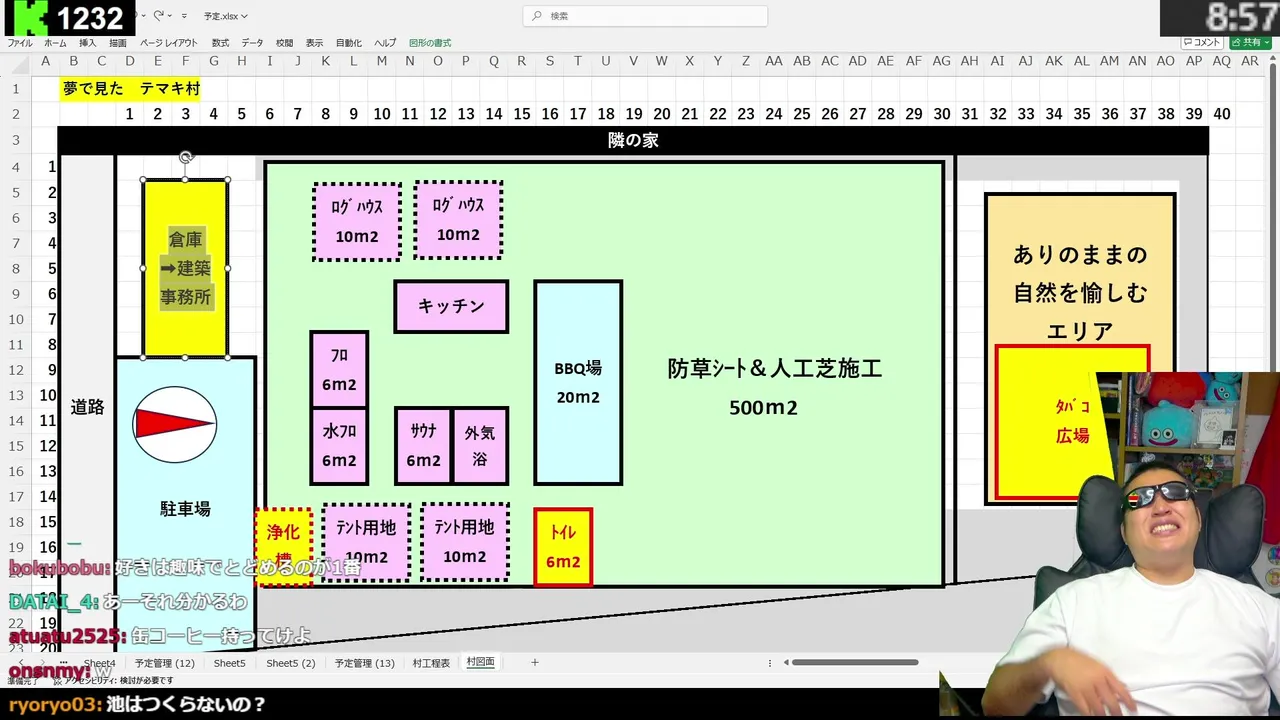
Task: Open the 挿入 ribbon tab
Action: coord(88,43)
